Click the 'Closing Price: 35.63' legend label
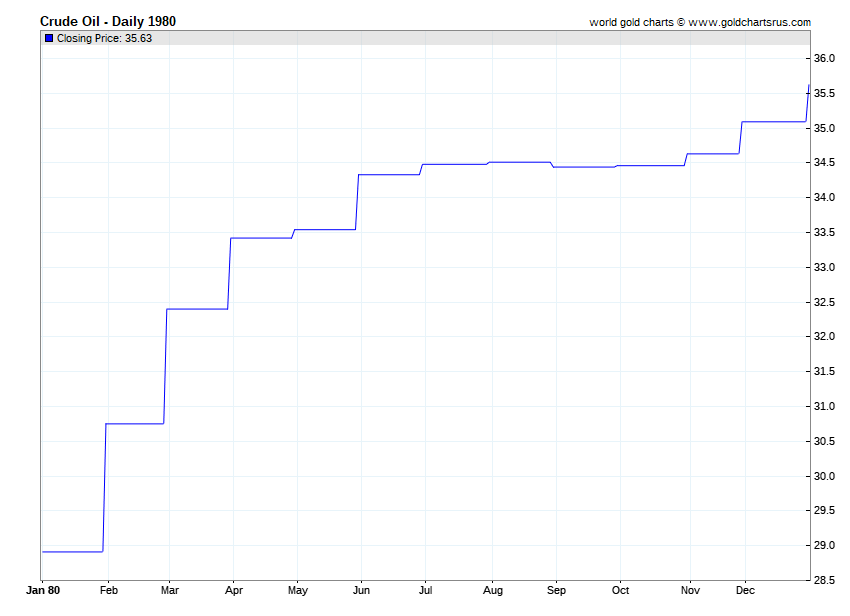This screenshot has height=616, width=850. click(104, 38)
